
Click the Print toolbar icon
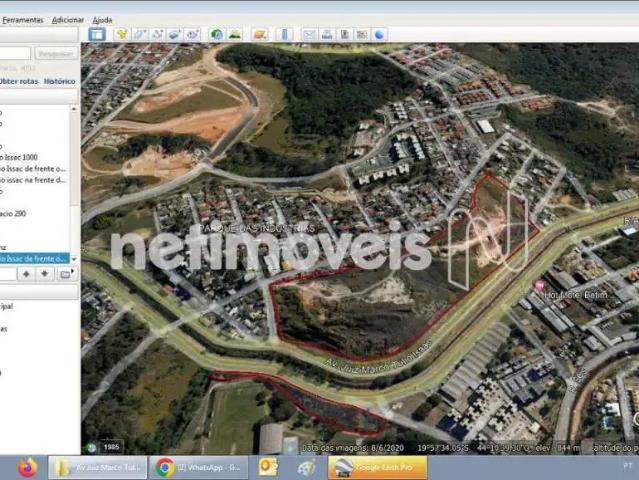pos(327,35)
